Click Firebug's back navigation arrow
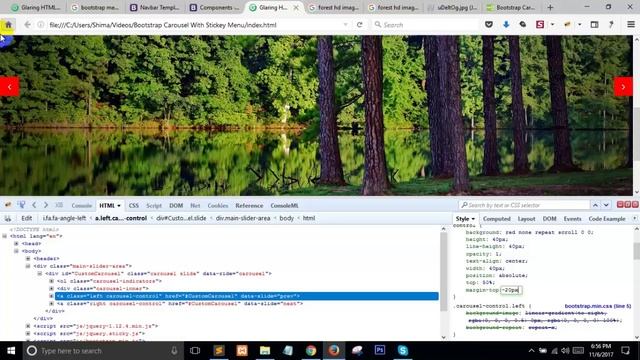The height and width of the screenshot is (360, 640). coord(34,205)
